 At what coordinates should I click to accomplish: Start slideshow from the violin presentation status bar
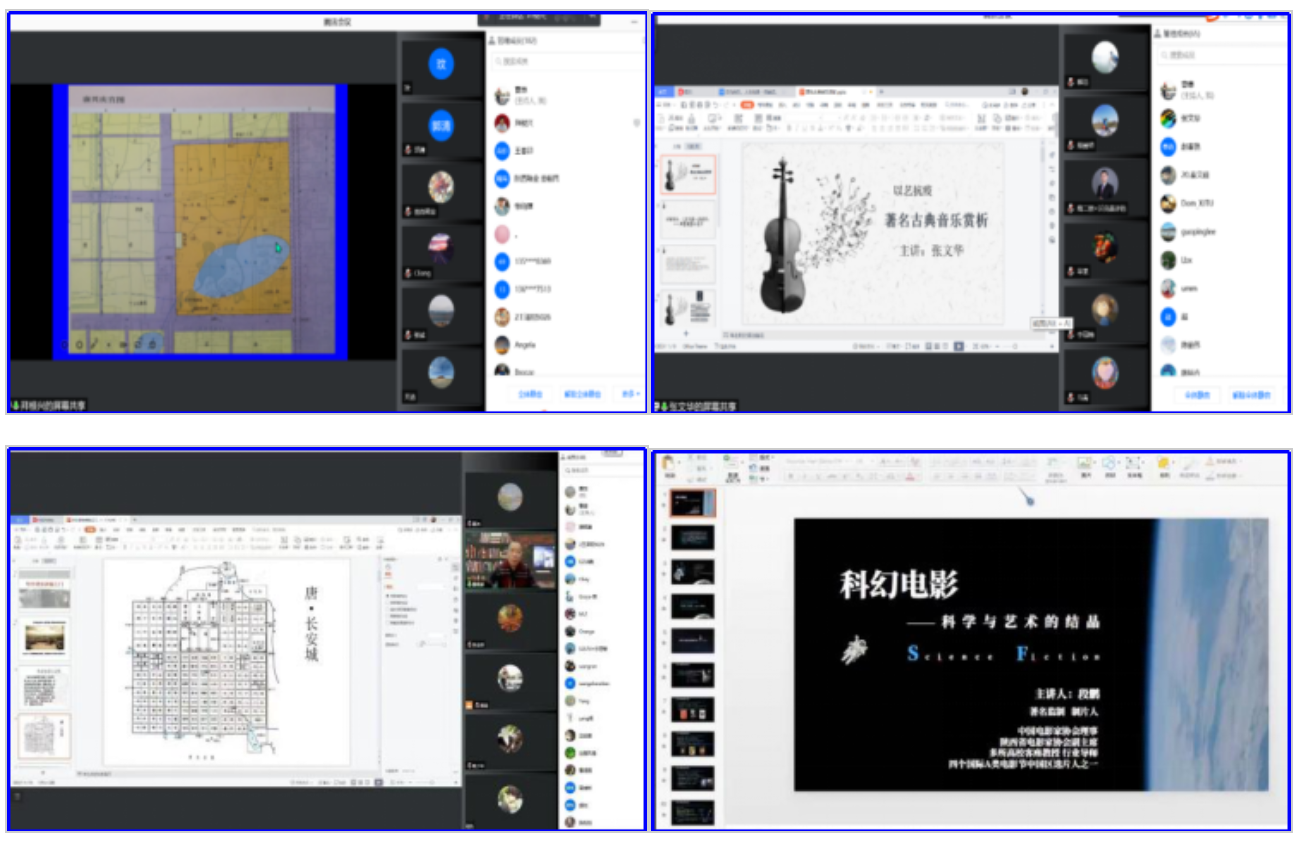coord(958,346)
